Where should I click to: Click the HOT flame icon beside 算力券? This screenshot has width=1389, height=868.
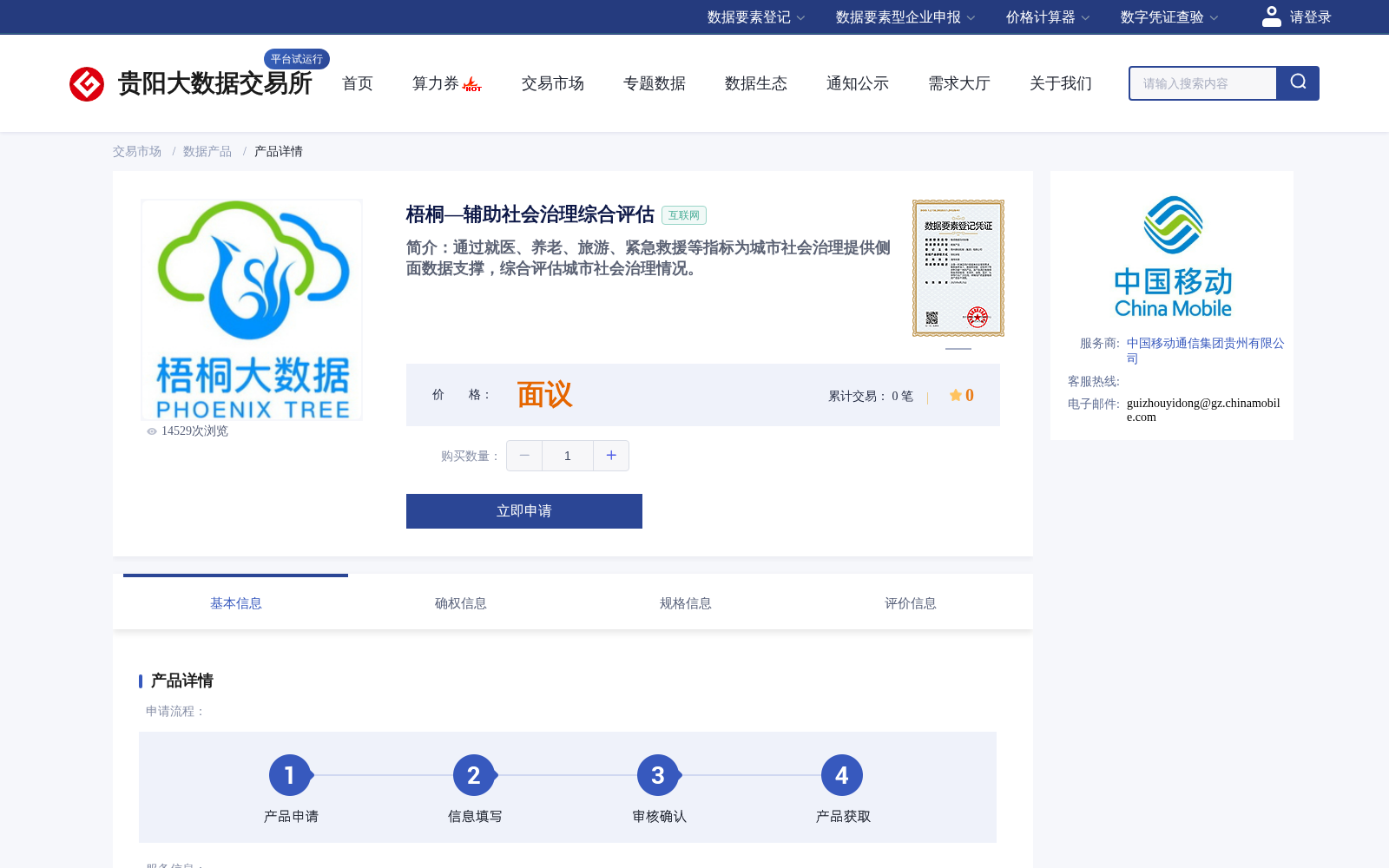[x=472, y=84]
